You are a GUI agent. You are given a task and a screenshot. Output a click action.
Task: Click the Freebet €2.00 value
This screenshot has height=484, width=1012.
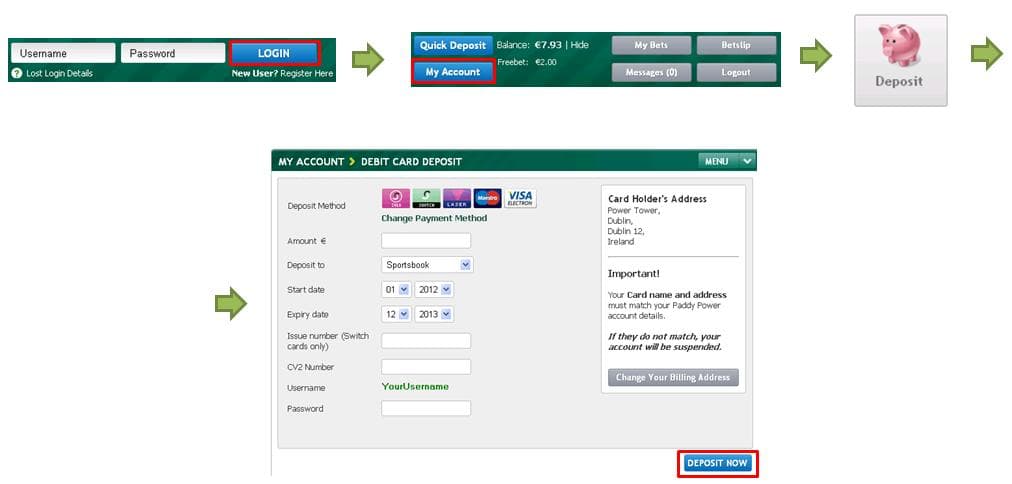[x=546, y=63]
